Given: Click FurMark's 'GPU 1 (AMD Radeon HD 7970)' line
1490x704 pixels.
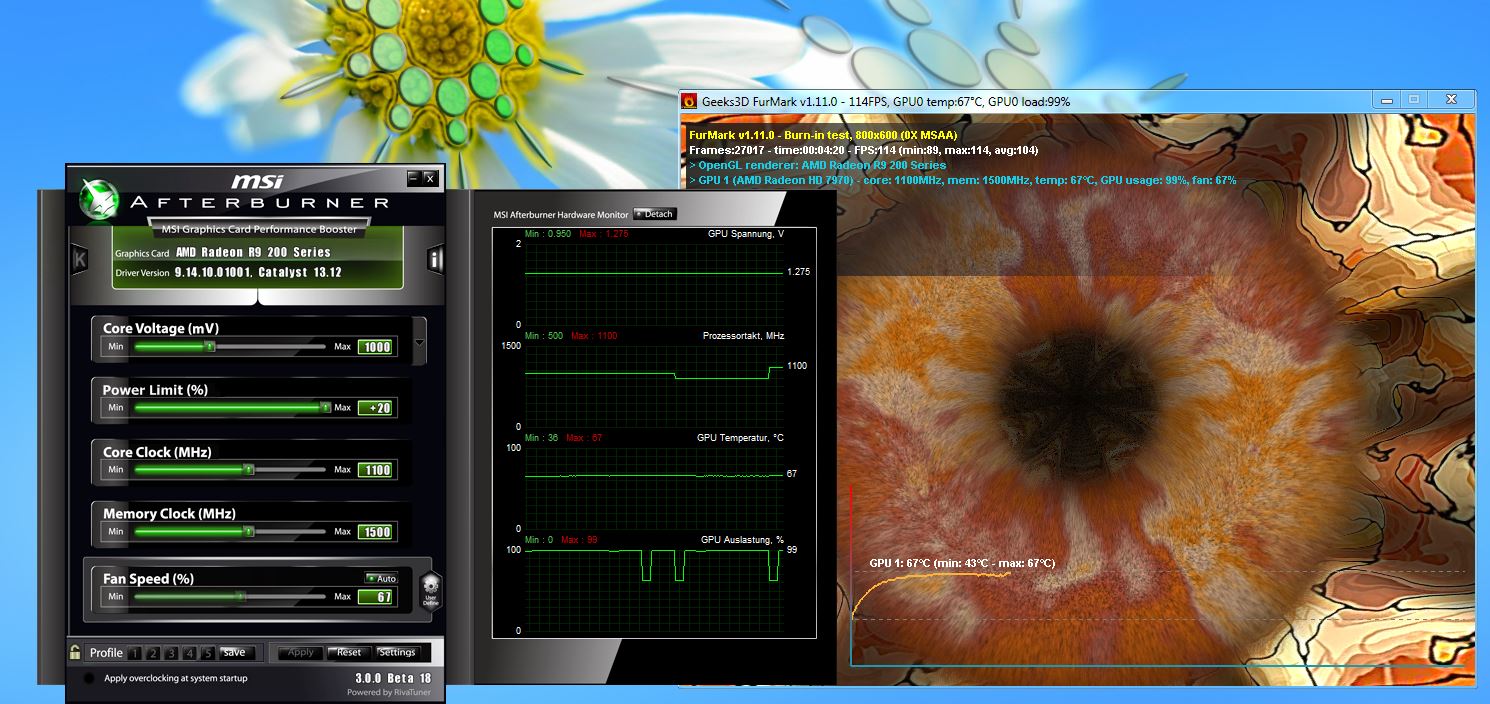Looking at the screenshot, I should (963, 180).
